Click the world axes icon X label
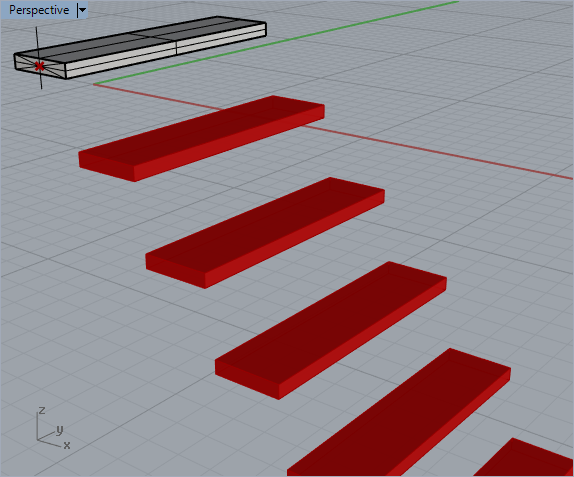This screenshot has width=574, height=477. 67,445
